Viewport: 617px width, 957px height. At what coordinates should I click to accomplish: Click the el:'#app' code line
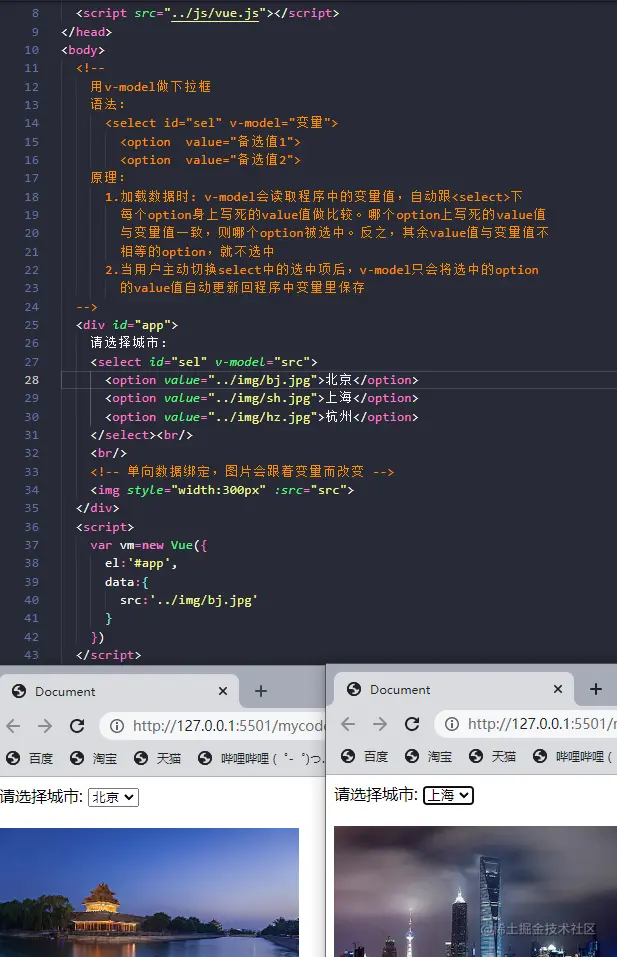click(141, 563)
